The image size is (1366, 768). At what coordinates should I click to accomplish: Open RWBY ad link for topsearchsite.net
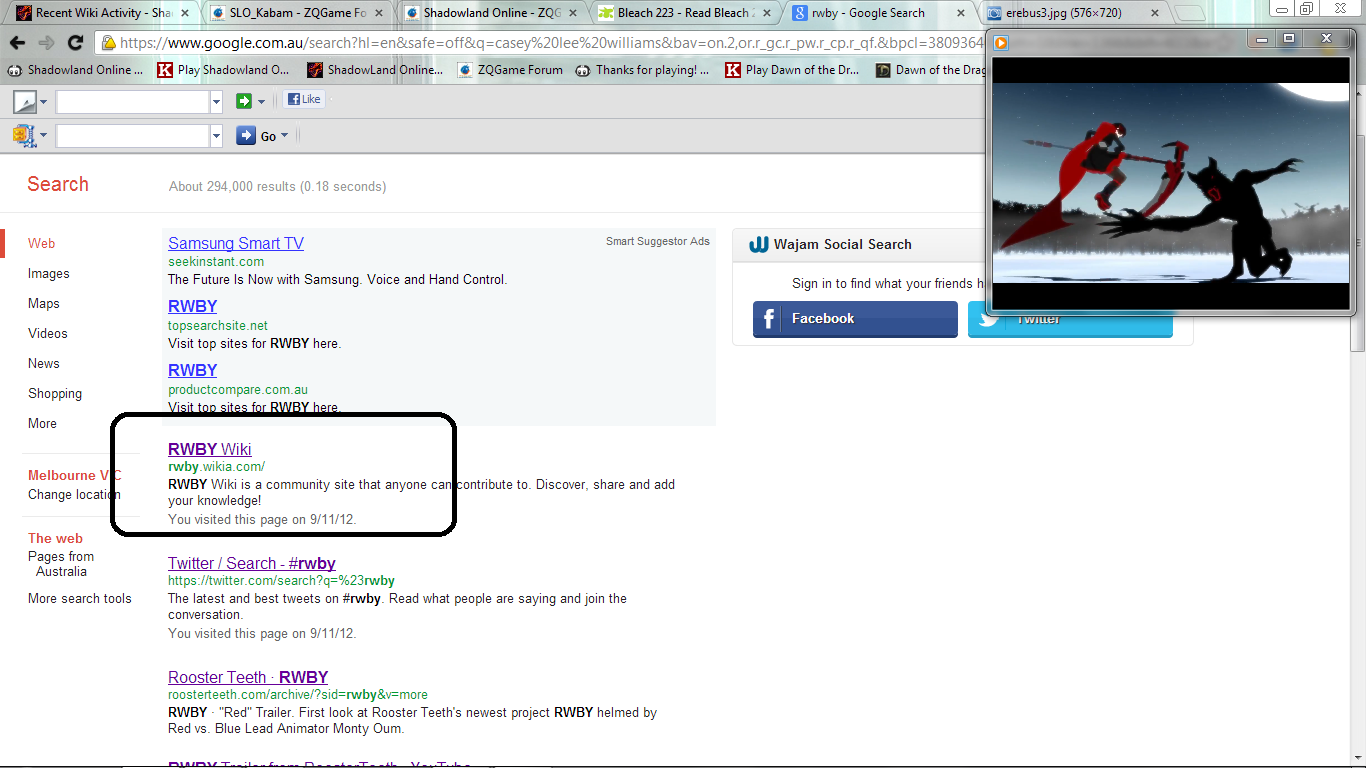click(x=192, y=306)
